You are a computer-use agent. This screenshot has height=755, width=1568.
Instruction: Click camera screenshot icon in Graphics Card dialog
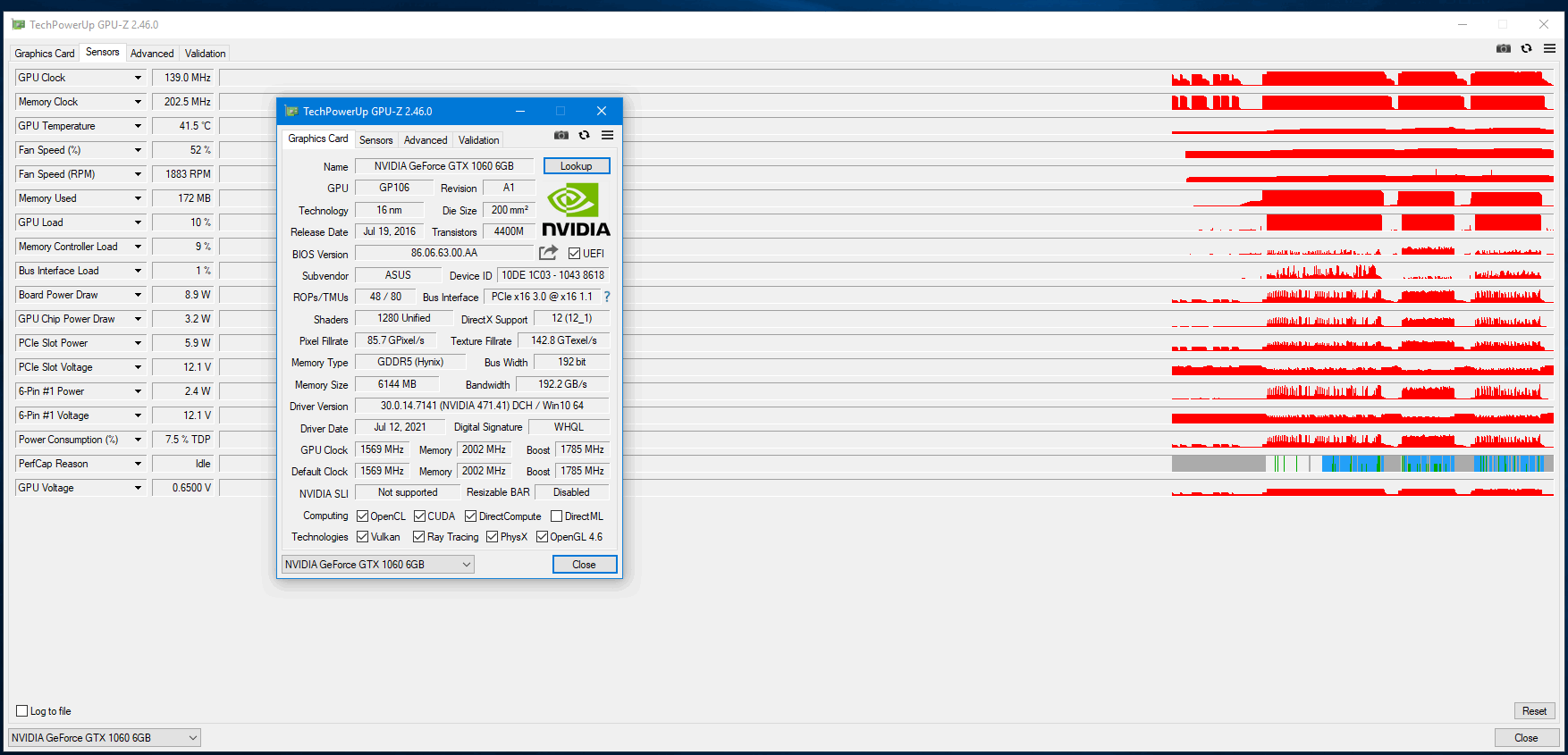point(561,135)
